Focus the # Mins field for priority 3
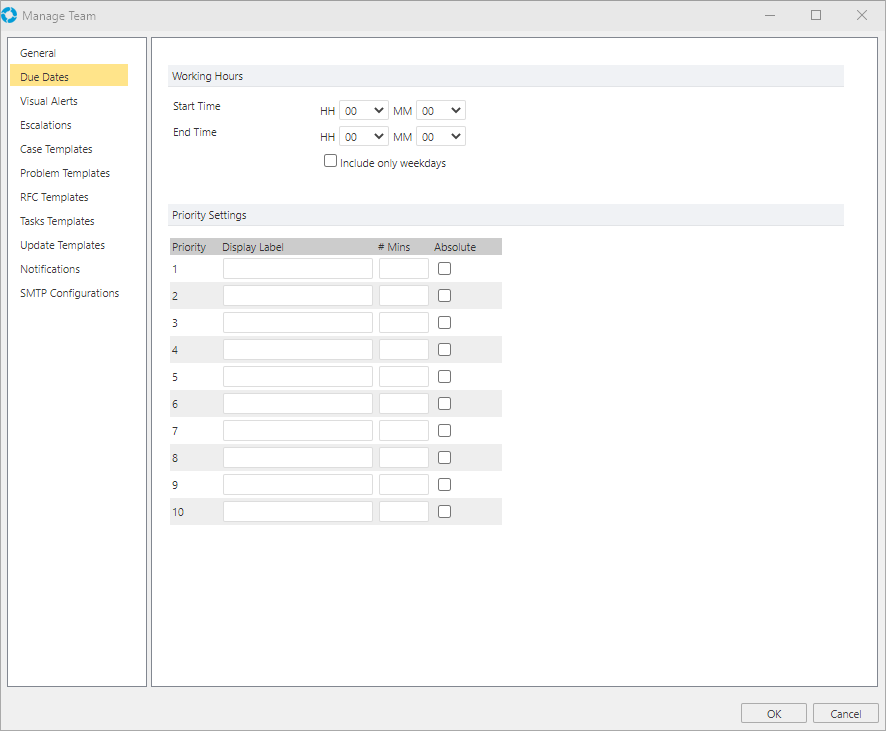Screen dimensions: 886x731 click(403, 322)
